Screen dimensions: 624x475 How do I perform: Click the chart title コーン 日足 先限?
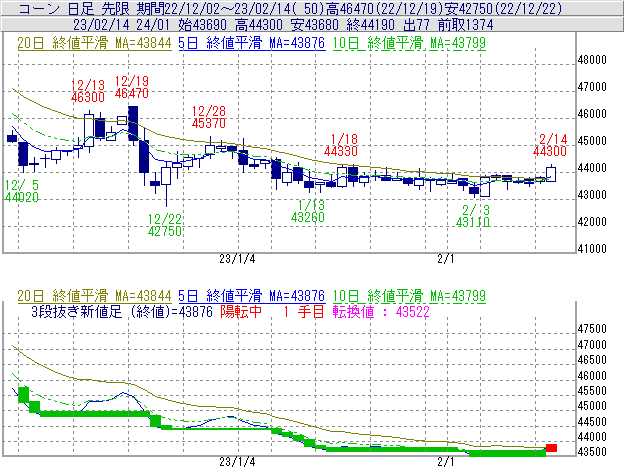pos(74,8)
